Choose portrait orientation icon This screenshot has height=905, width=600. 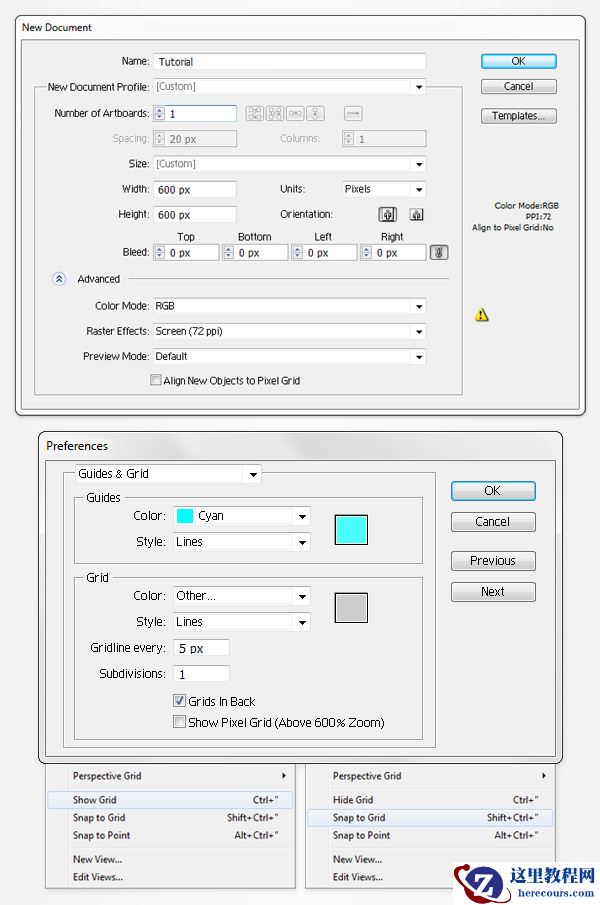click(387, 214)
